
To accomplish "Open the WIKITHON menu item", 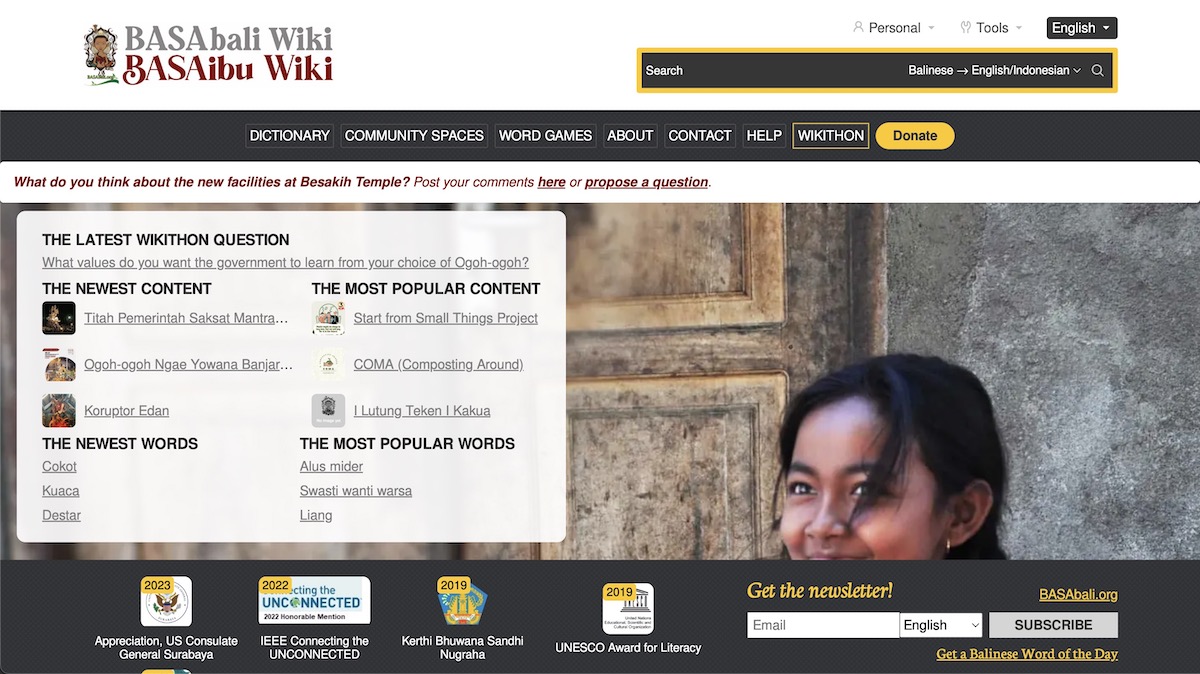I will point(831,136).
